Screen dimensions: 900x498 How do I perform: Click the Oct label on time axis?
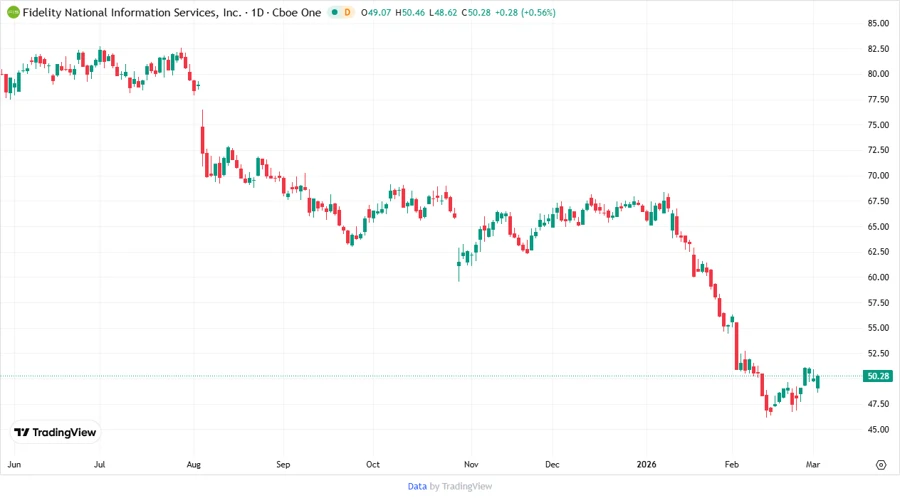tap(373, 465)
